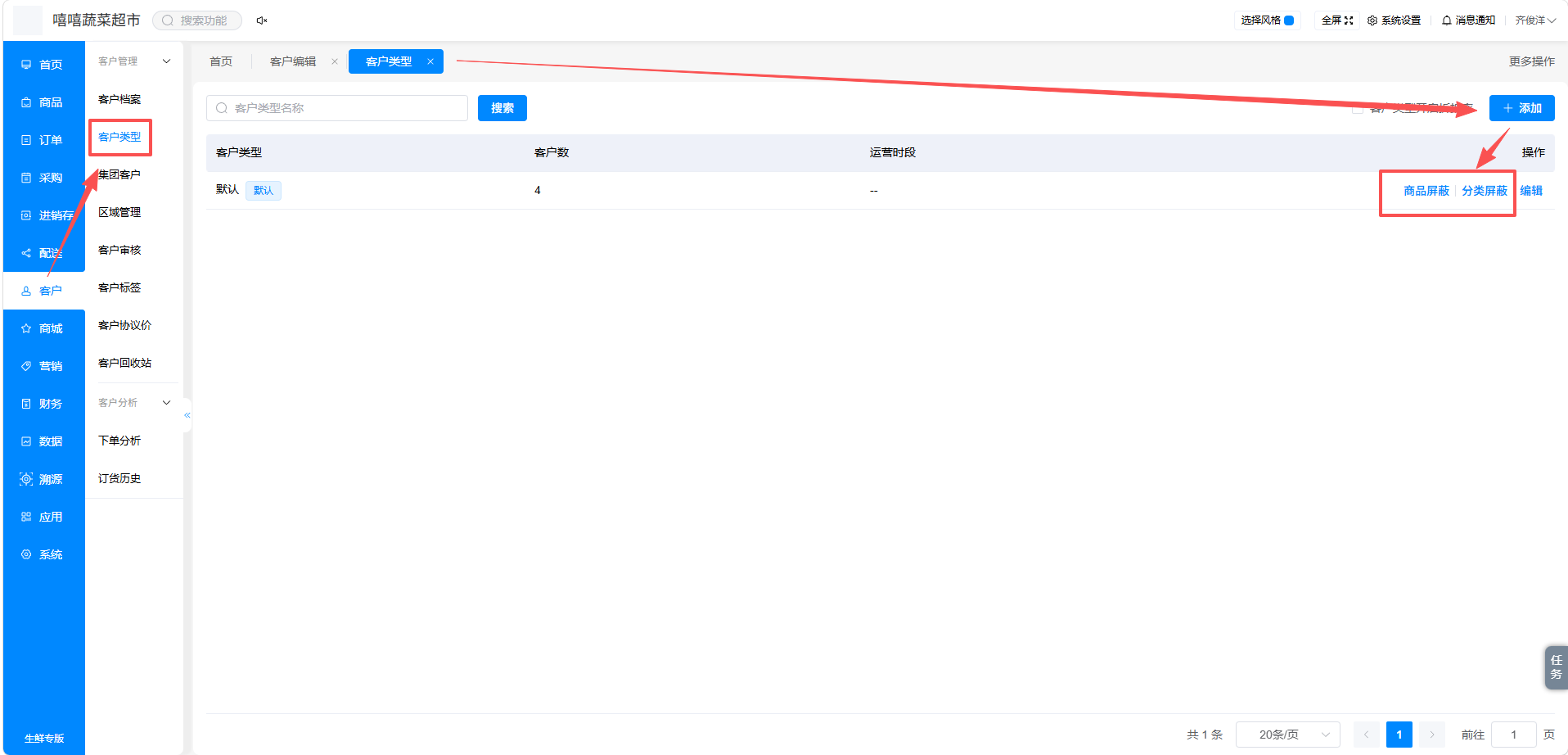Collapse the submenu panel with the double-arrow handle
This screenshot has width=1568, height=755.
coord(187,415)
